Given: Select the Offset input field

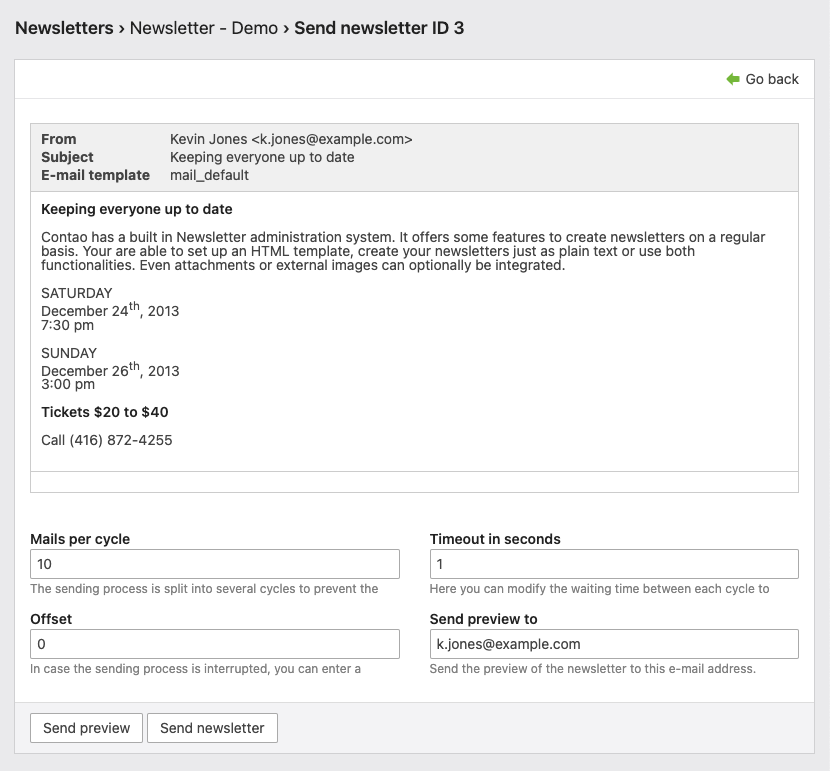Looking at the screenshot, I should pos(215,644).
